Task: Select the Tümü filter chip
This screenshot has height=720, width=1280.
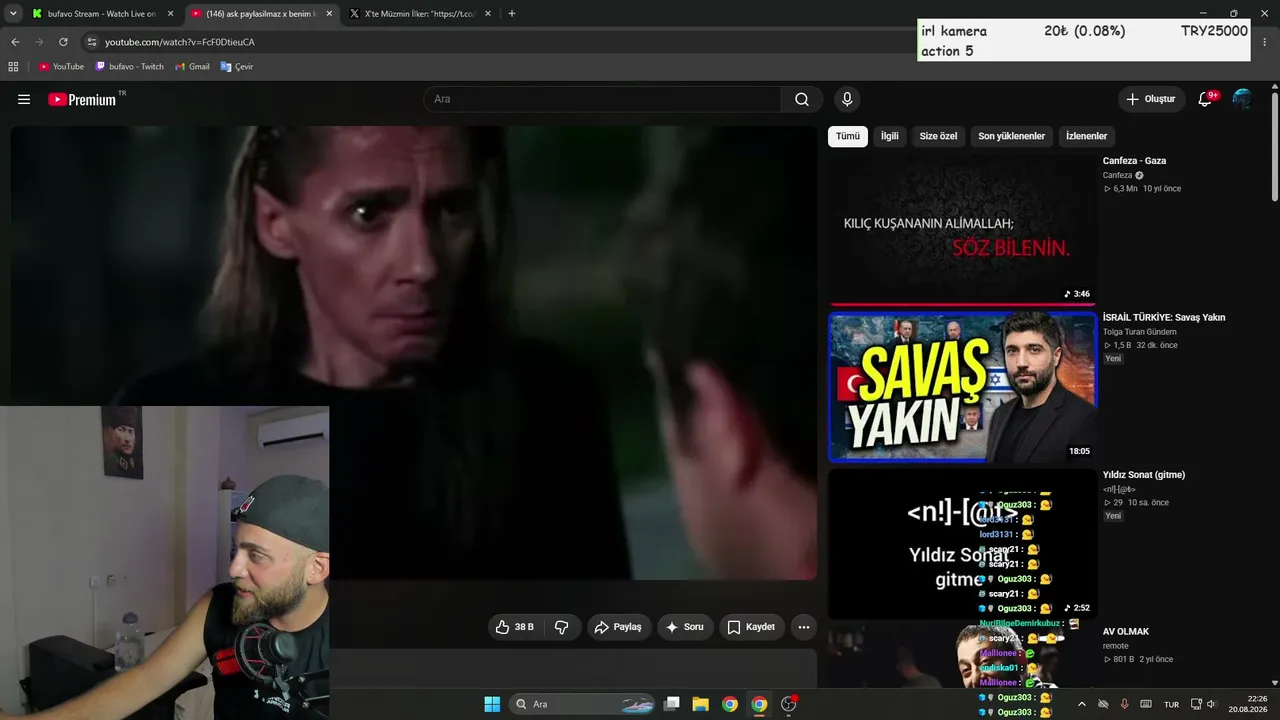Action: point(848,136)
